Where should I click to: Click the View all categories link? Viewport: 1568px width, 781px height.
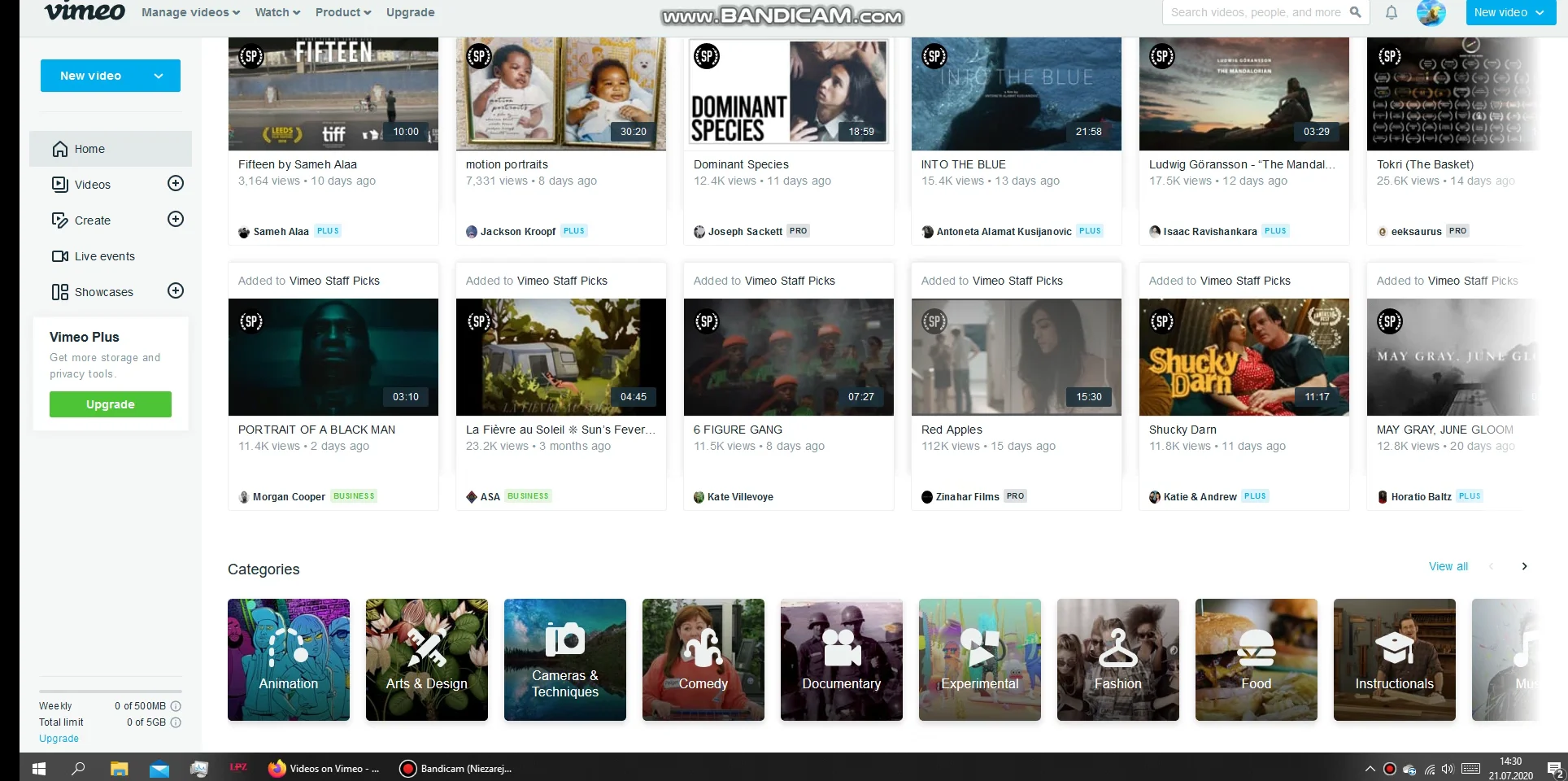coord(1447,566)
